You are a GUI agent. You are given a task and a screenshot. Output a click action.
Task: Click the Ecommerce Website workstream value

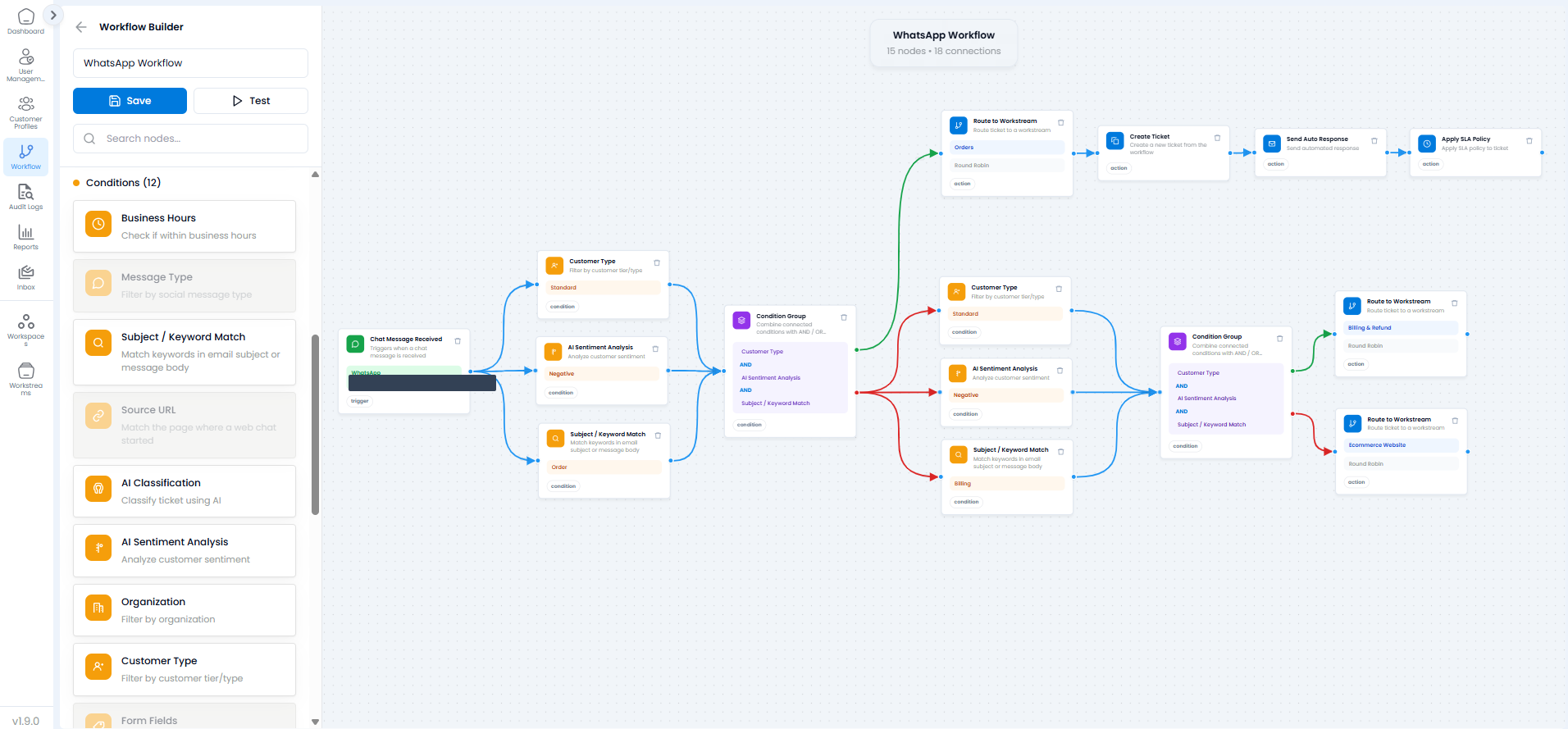1402,445
